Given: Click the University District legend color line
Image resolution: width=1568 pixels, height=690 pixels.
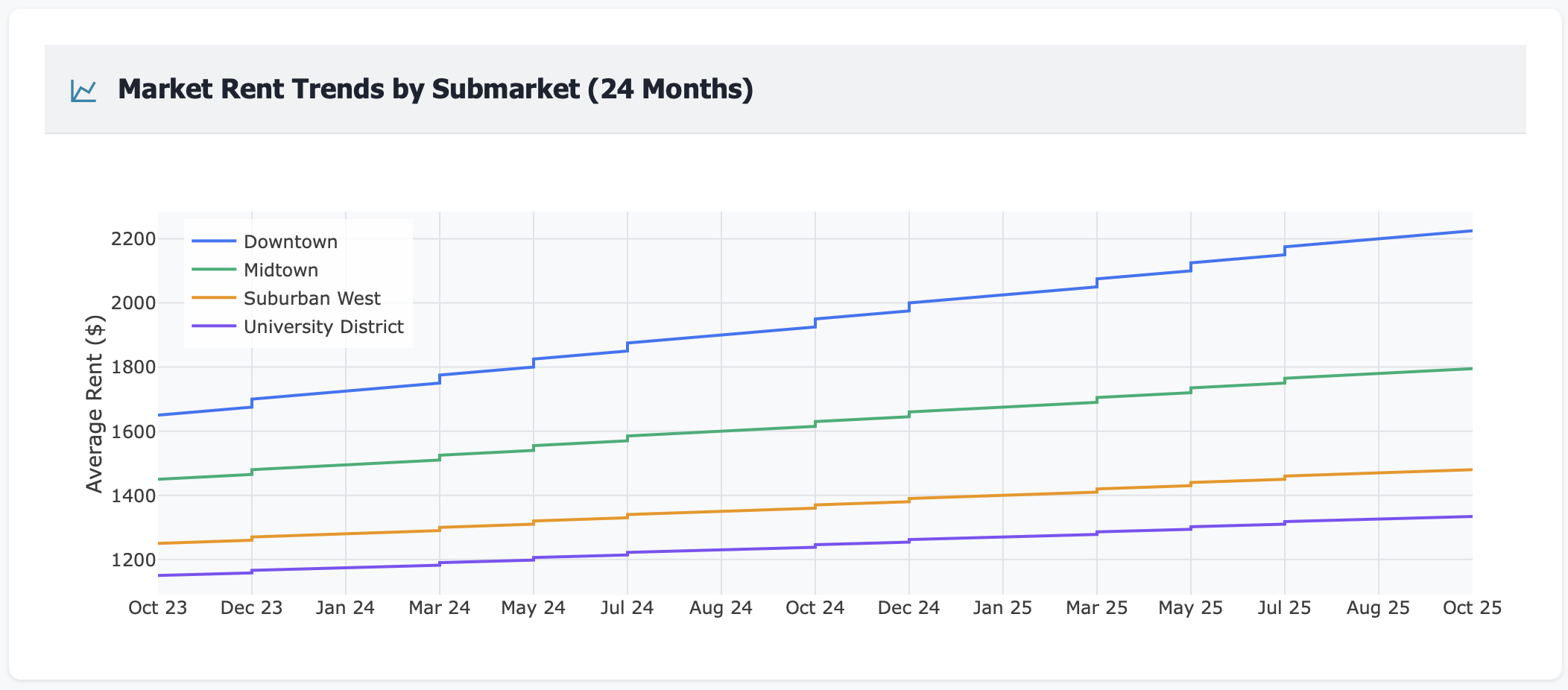Looking at the screenshot, I should 214,326.
